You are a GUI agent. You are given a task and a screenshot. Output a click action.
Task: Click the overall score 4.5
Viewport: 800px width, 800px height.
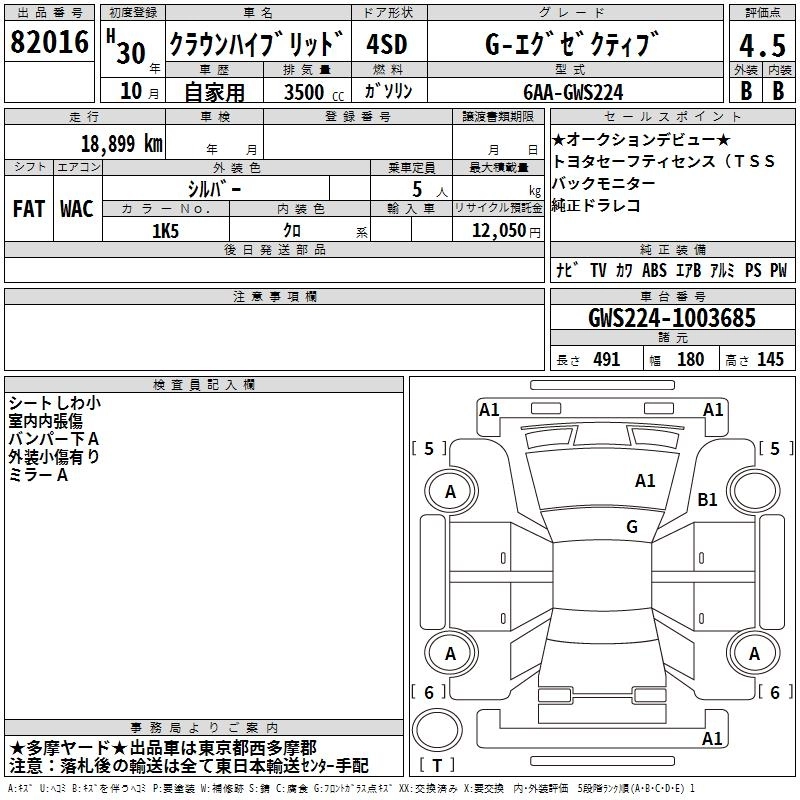pyautogui.click(x=763, y=45)
